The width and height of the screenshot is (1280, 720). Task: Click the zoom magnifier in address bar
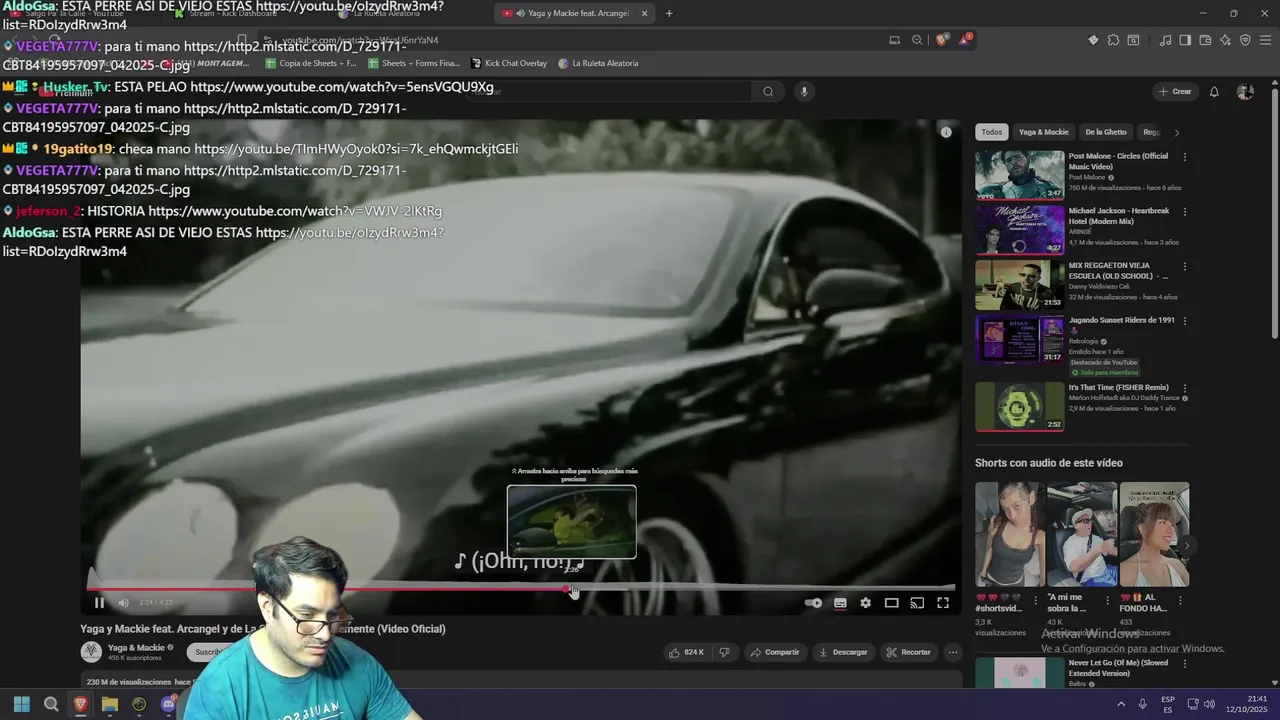[917, 40]
